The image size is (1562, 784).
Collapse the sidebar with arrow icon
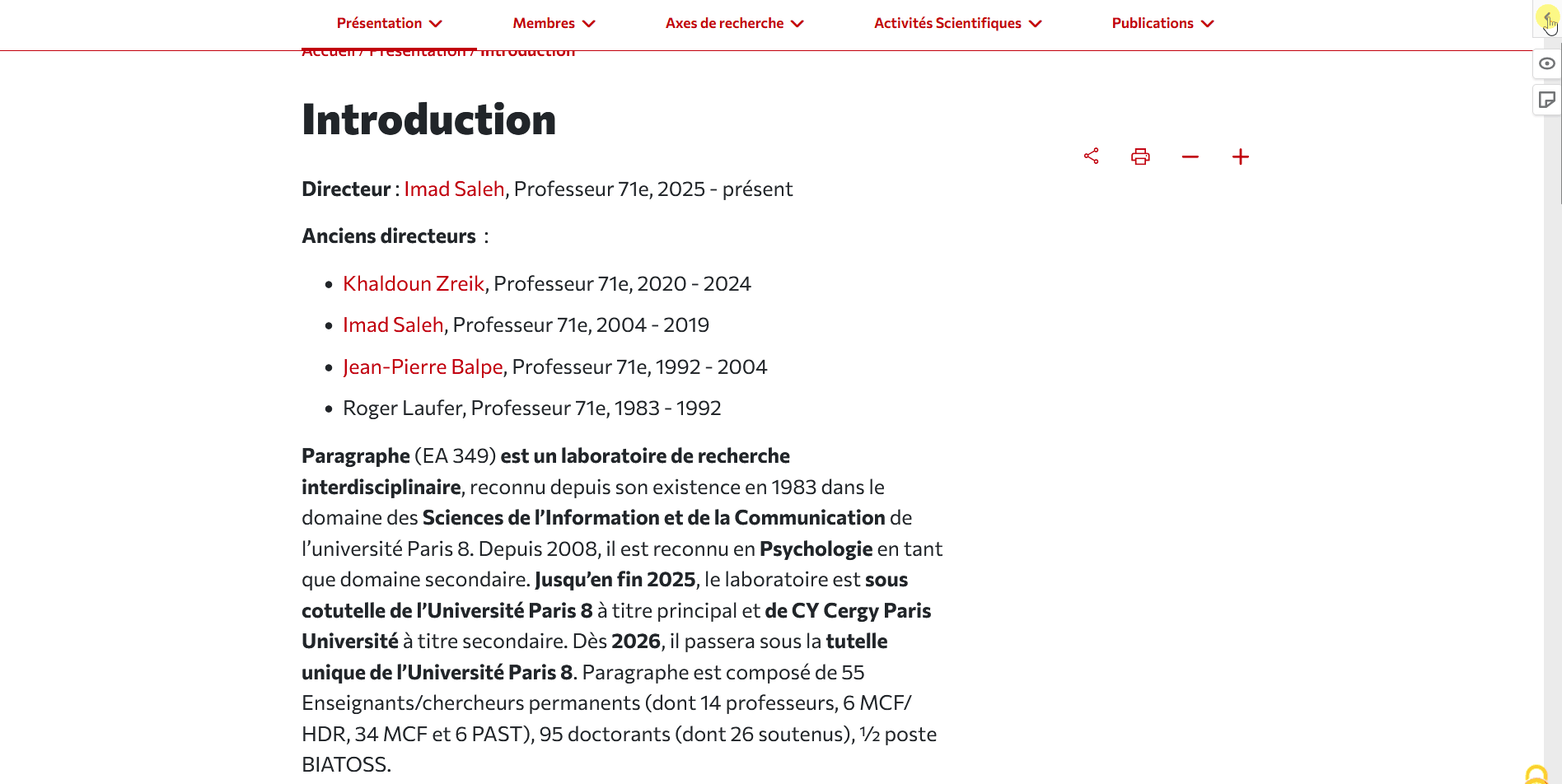tap(1546, 18)
